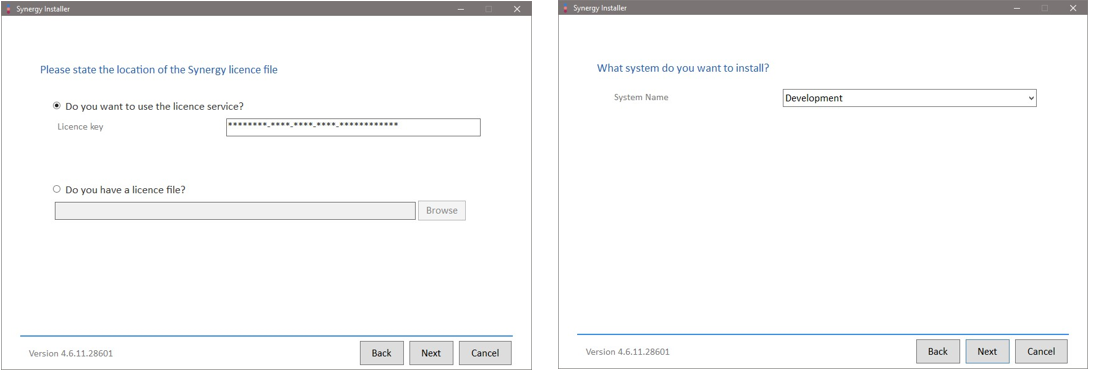Click the version text in the licence window
The width and height of the screenshot is (1095, 375).
pyautogui.click(x=71, y=353)
